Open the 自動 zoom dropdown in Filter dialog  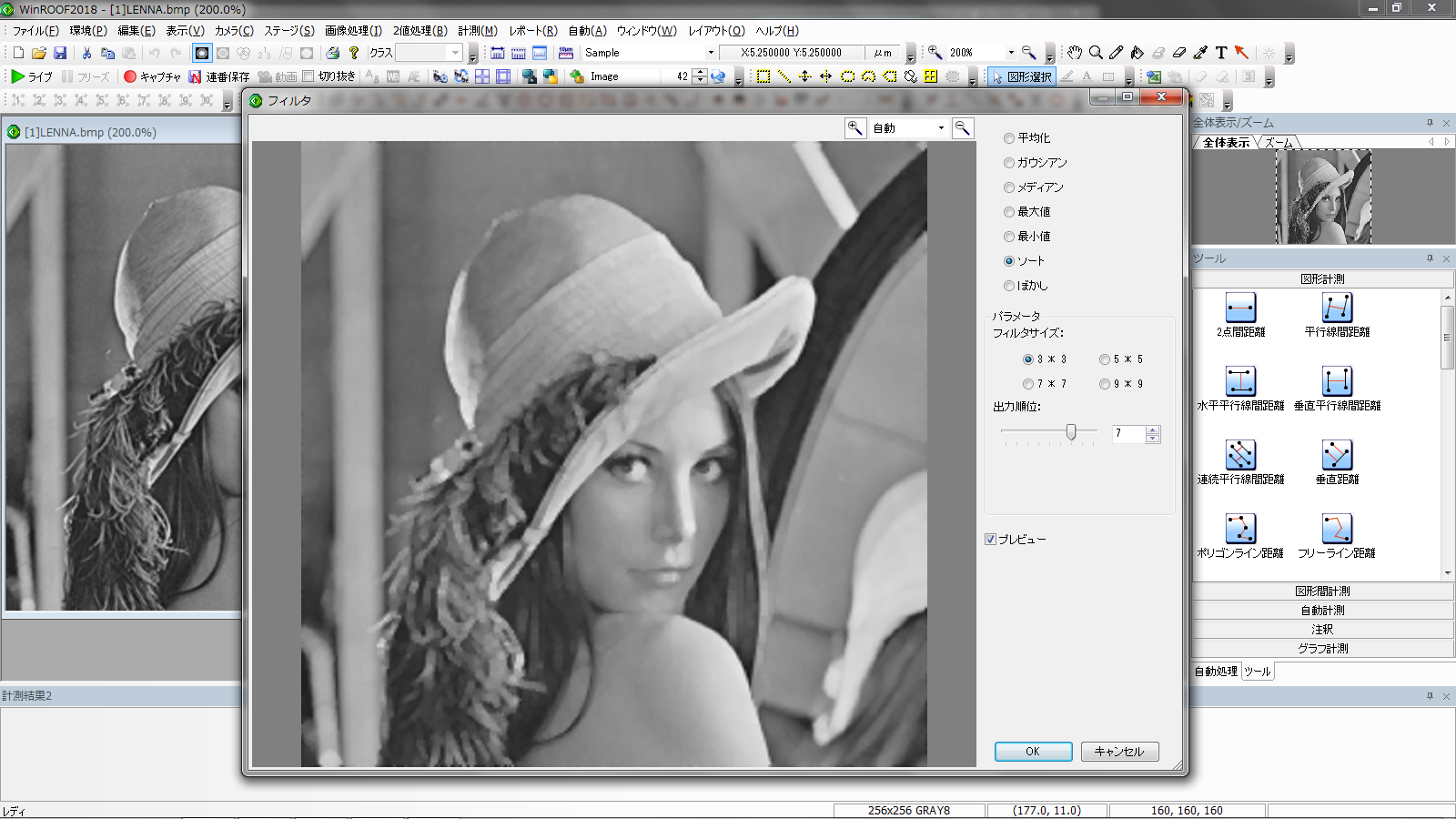pyautogui.click(x=942, y=128)
